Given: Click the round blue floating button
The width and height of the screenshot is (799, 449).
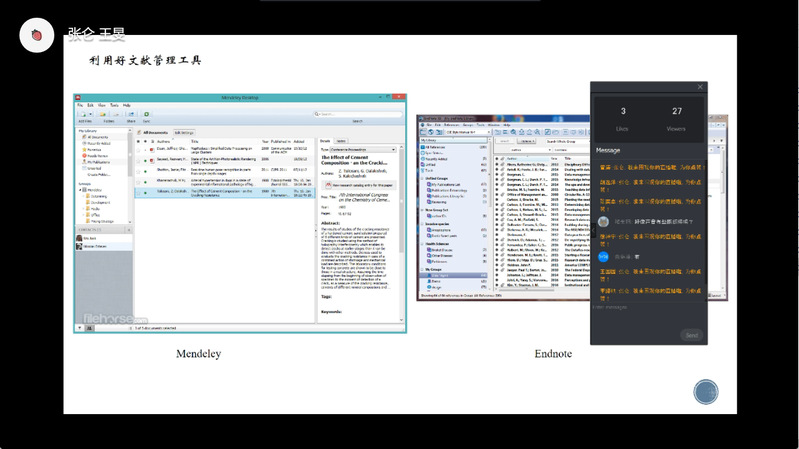Looking at the screenshot, I should click(x=707, y=391).
